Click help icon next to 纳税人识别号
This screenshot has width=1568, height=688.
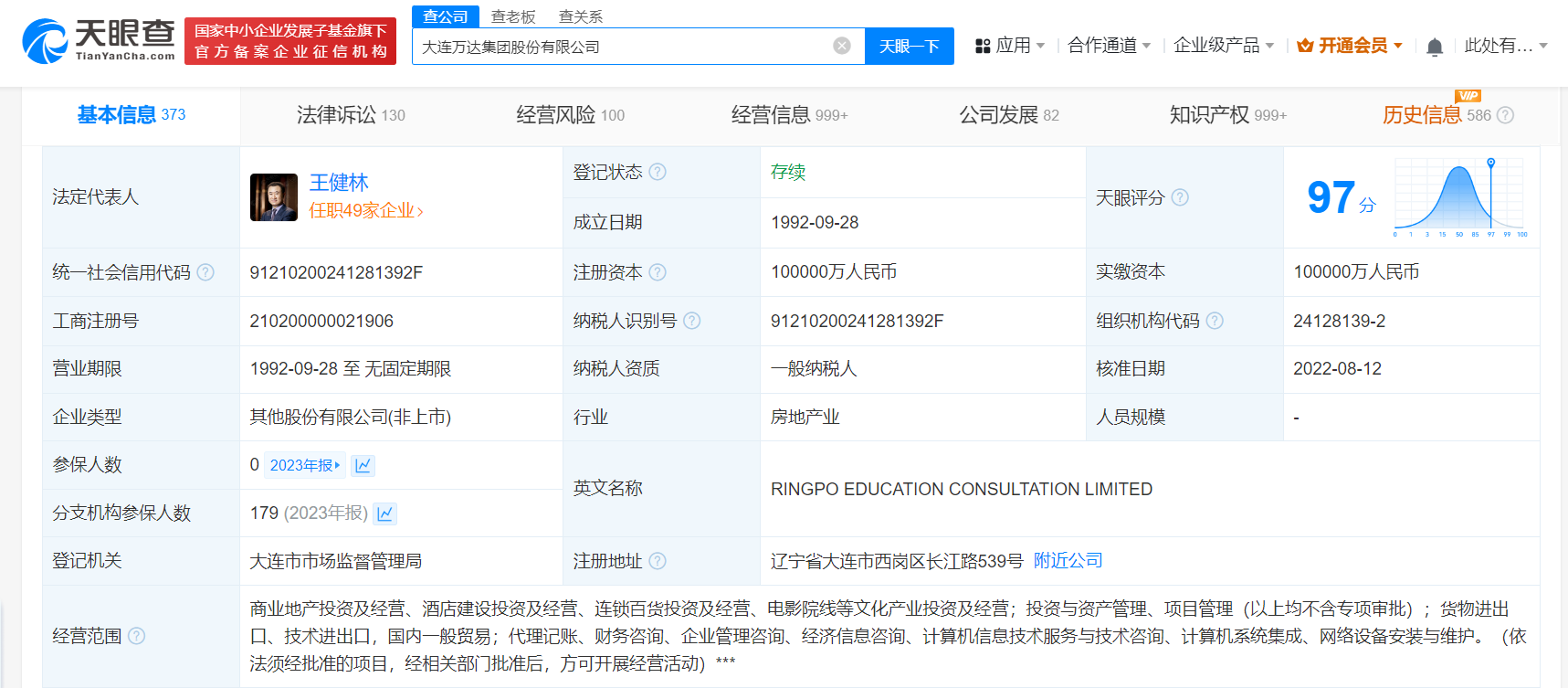pyautogui.click(x=691, y=321)
